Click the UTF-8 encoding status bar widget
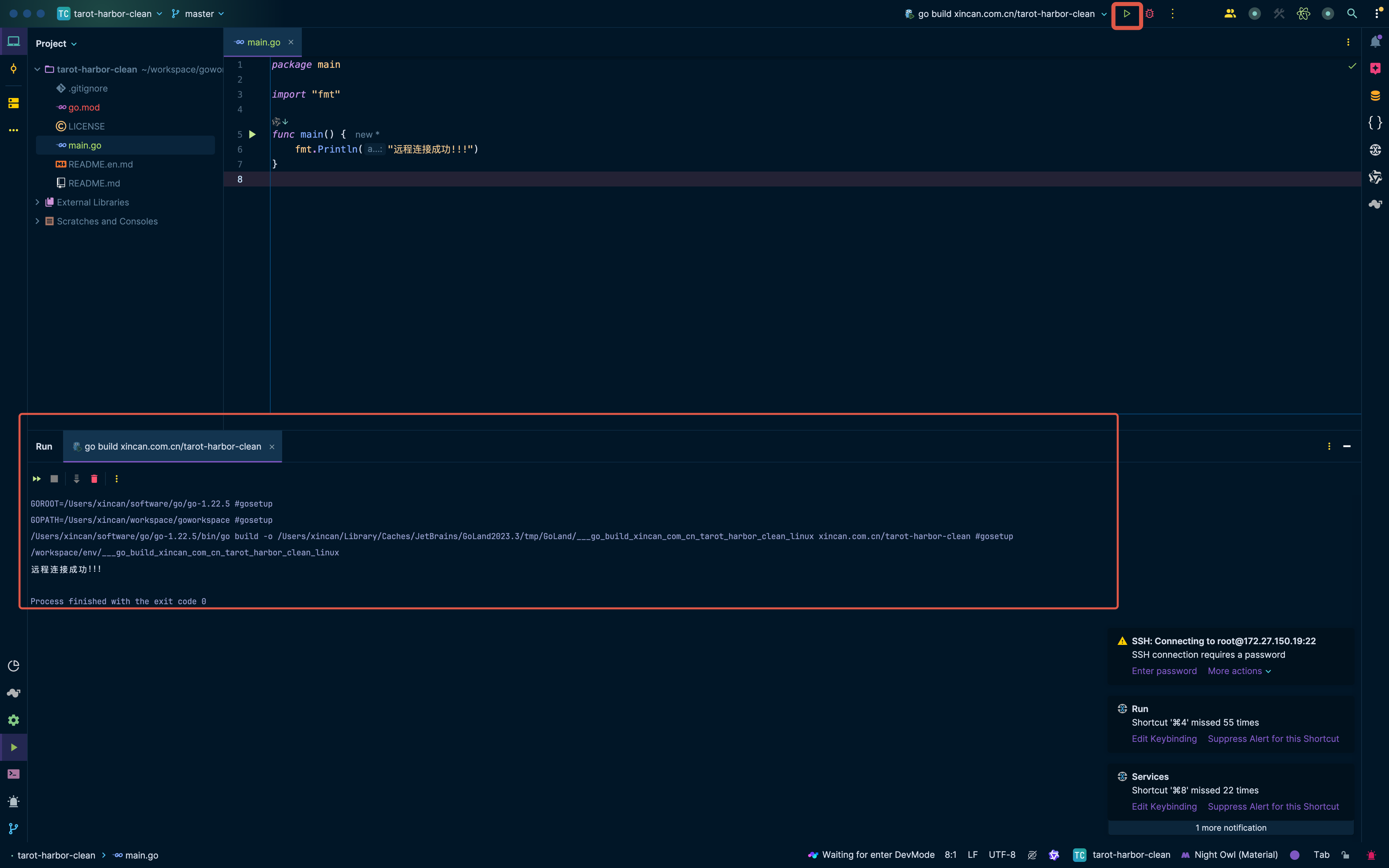The height and width of the screenshot is (868, 1389). [1002, 855]
